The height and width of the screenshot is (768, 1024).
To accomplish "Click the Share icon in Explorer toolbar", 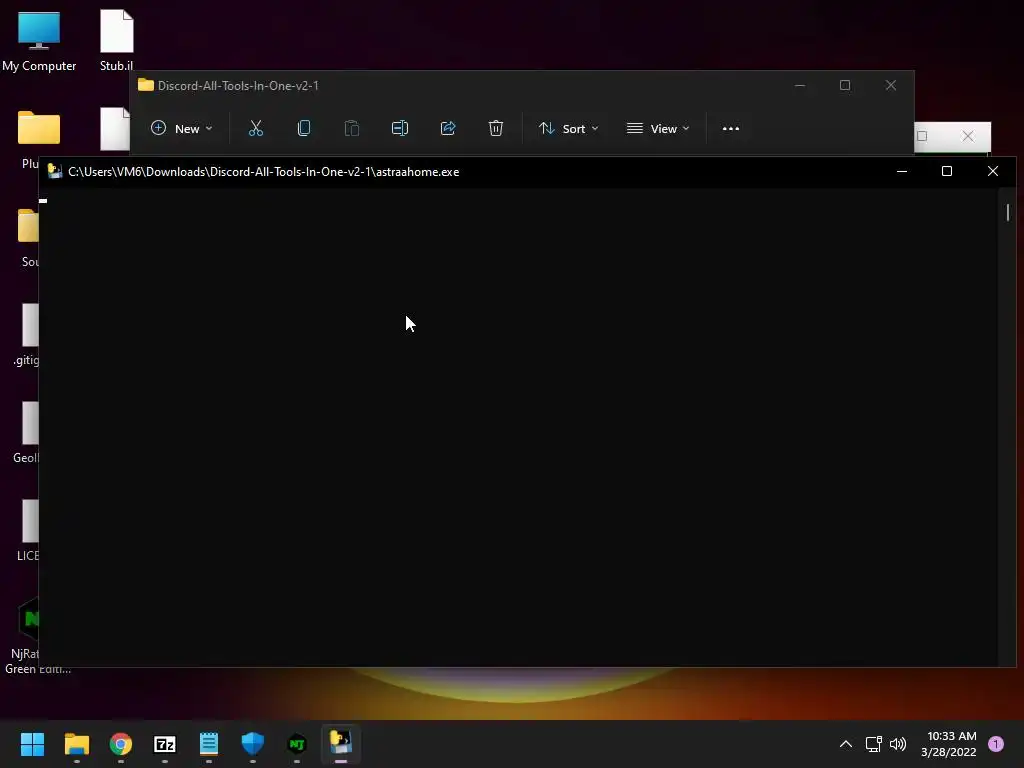I will [x=448, y=129].
